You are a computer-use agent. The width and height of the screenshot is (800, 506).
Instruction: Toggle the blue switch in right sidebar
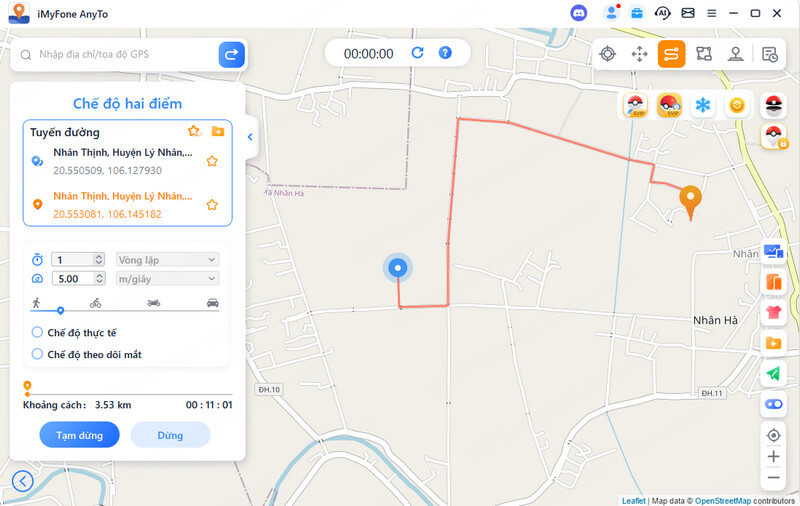pyautogui.click(x=773, y=404)
